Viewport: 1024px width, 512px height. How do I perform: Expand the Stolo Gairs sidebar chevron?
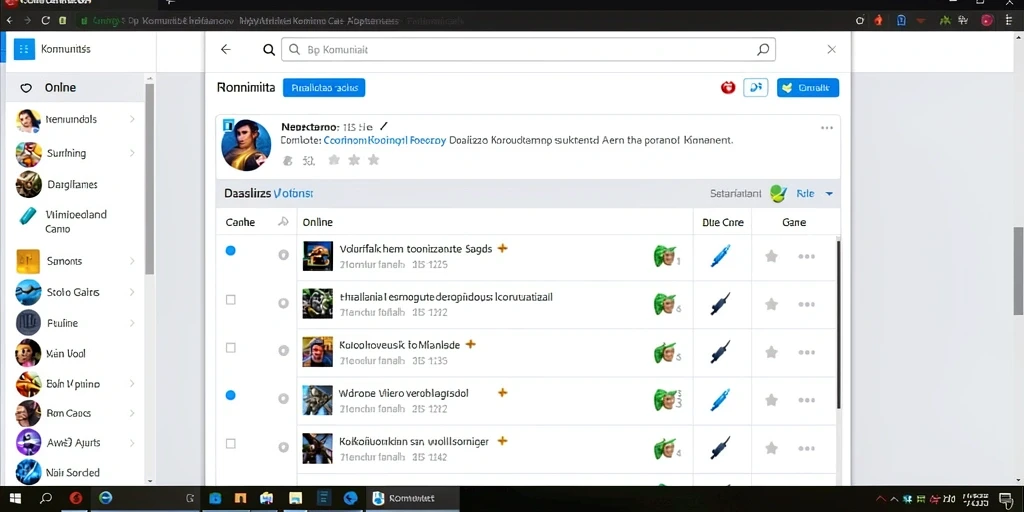133,292
